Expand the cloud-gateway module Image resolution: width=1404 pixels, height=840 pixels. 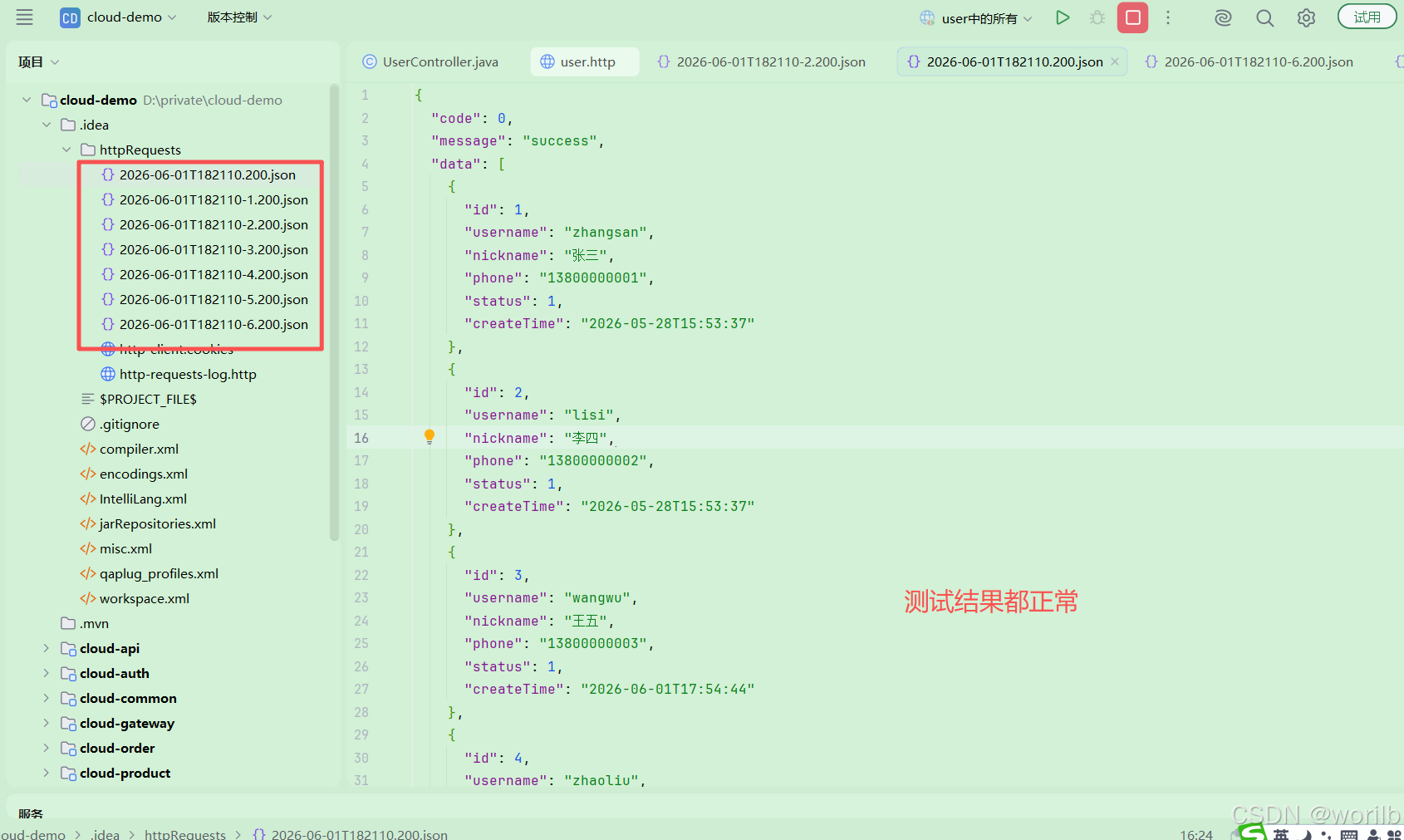click(47, 723)
